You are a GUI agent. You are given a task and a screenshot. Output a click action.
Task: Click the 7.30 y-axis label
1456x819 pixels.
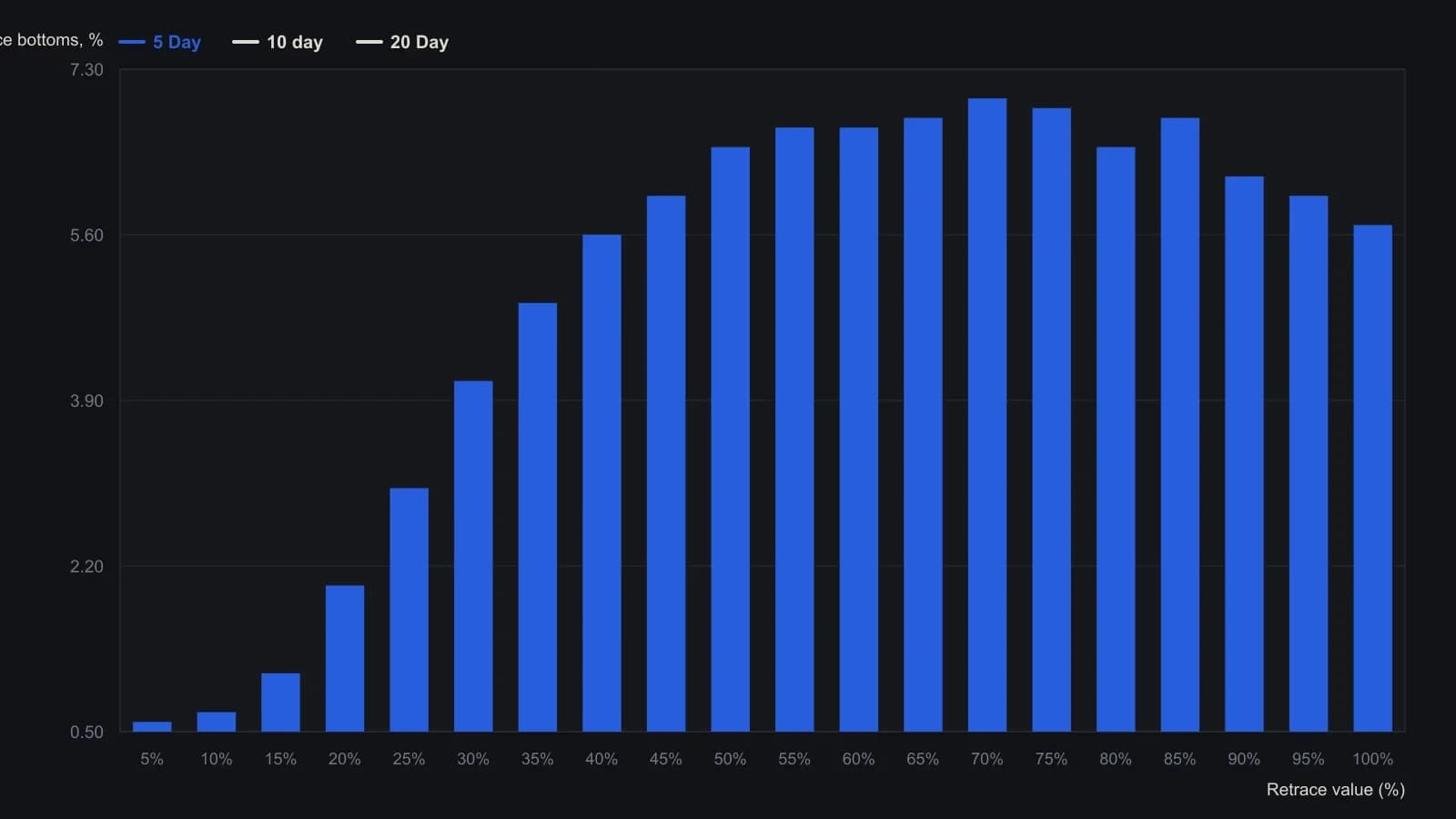(86, 70)
